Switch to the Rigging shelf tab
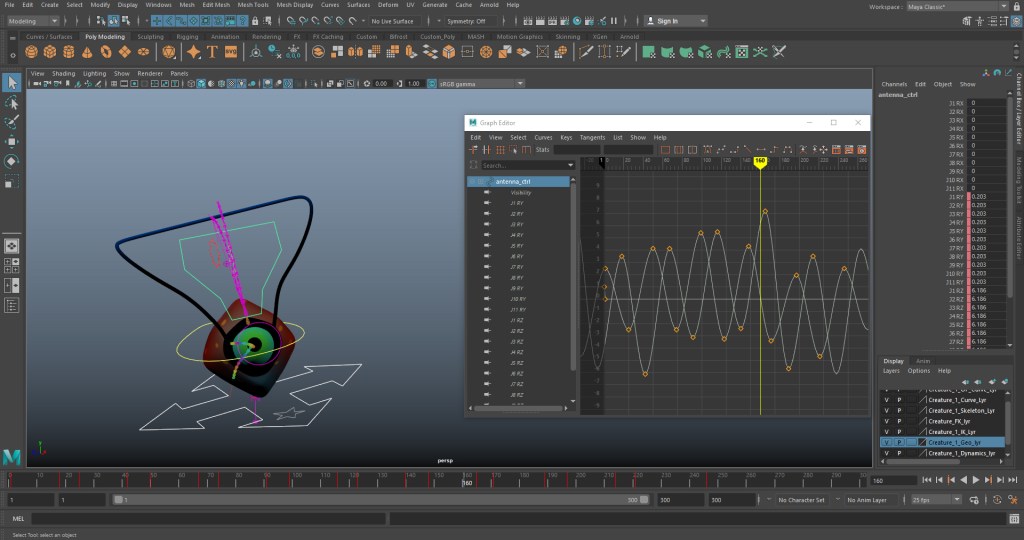This screenshot has width=1024, height=540. click(186, 37)
